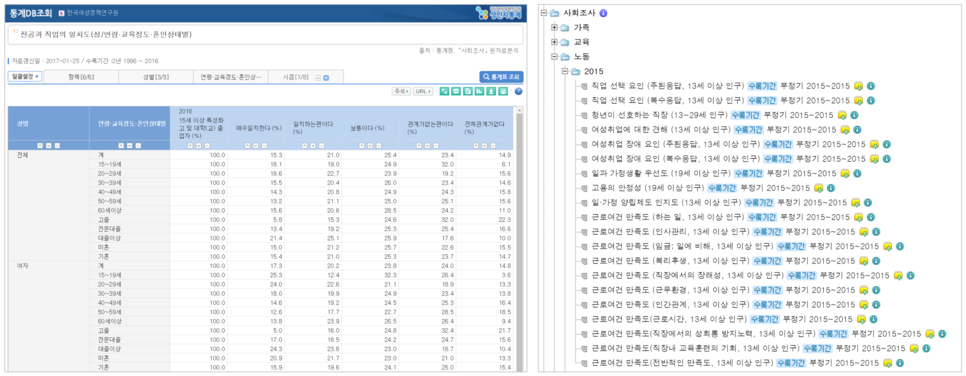This screenshot has width=966, height=376.
Task: Click download icon for 근로여건 만족도(직장에서의 성희롱 방지노력)
Action: pos(929,333)
